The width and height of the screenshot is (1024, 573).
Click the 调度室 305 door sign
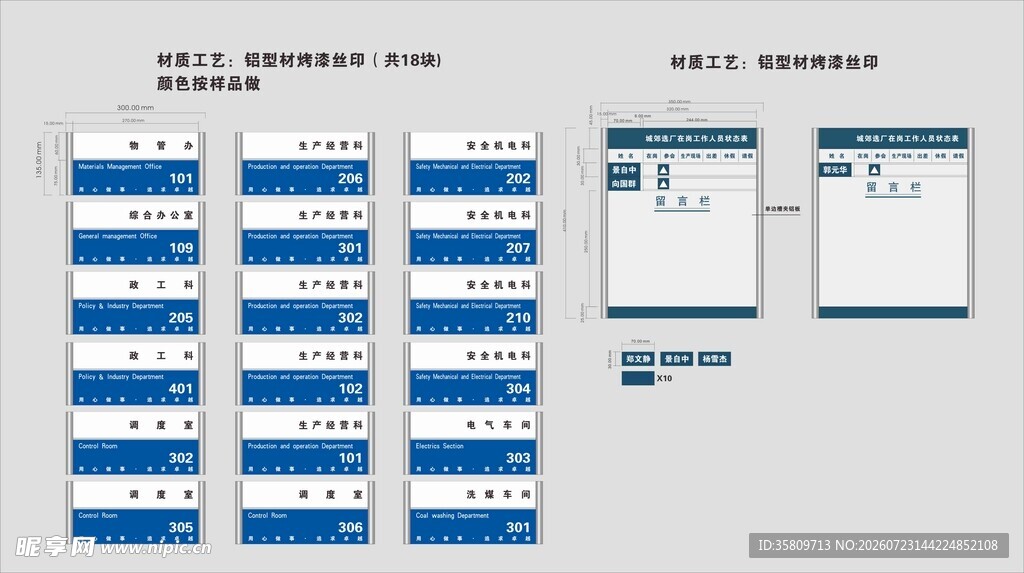coord(136,513)
